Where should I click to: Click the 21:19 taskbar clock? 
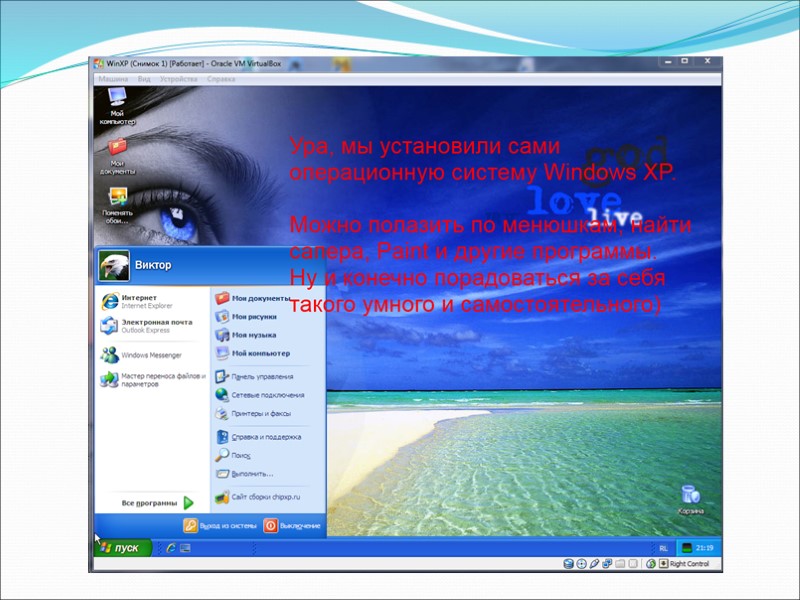coord(705,548)
